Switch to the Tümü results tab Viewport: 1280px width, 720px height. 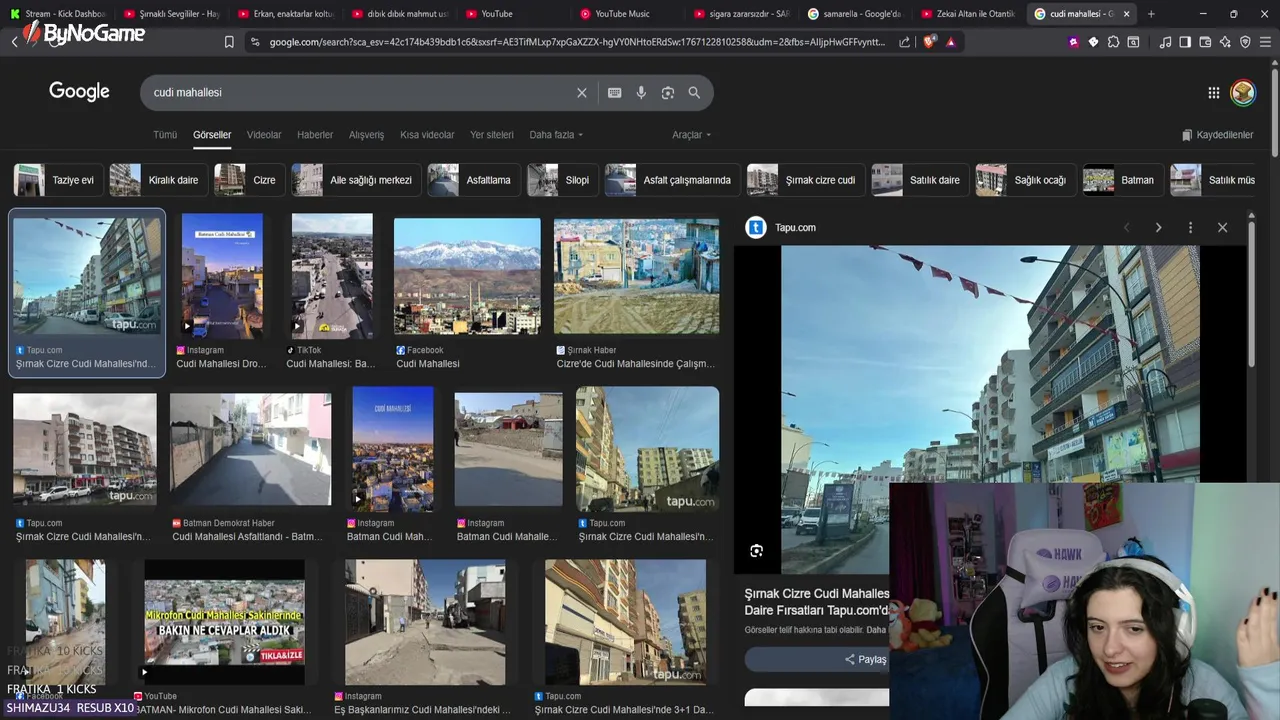click(x=165, y=135)
